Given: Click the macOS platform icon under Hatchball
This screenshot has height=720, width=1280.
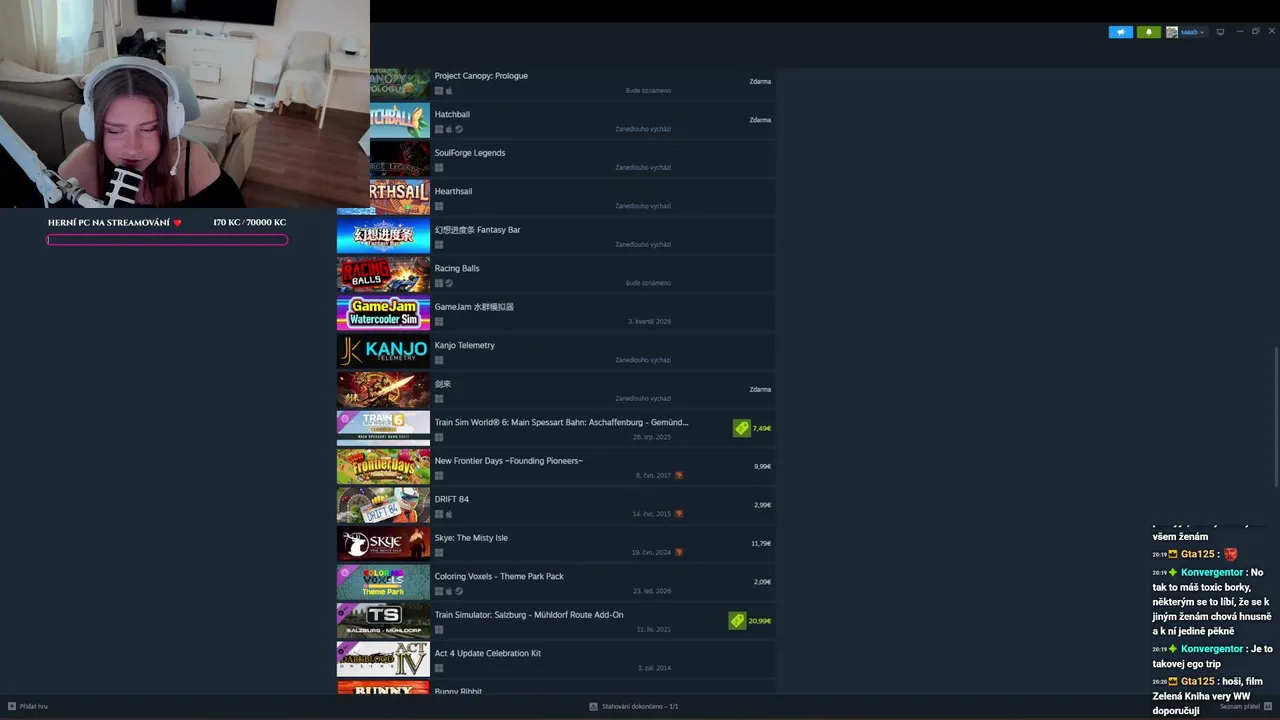Looking at the screenshot, I should click(449, 129).
